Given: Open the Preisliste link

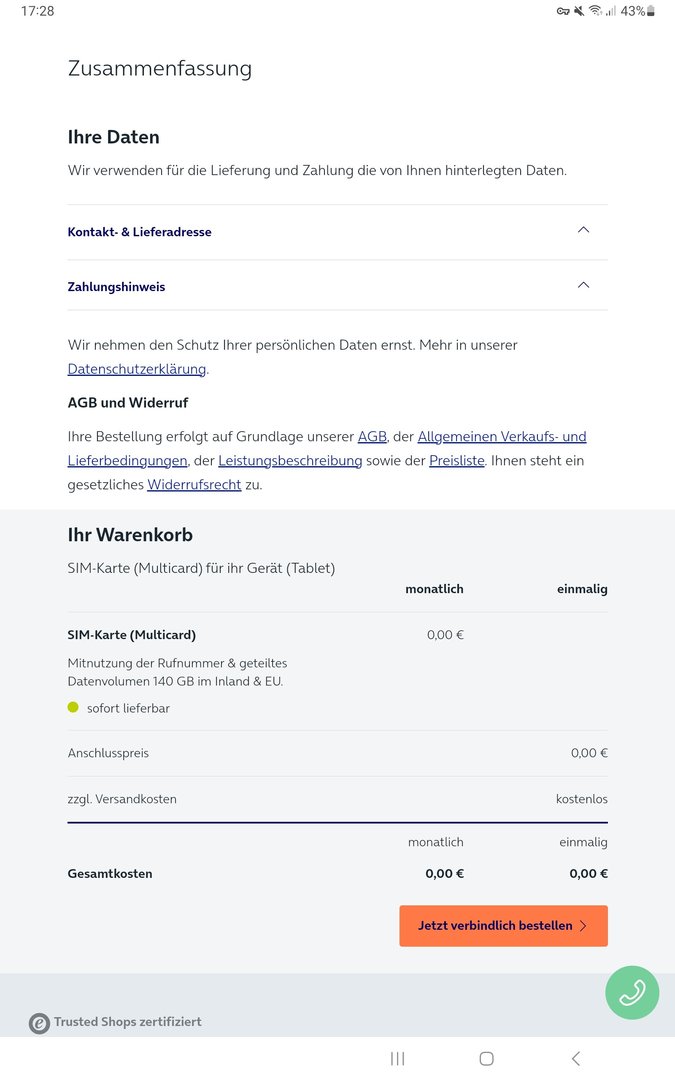Looking at the screenshot, I should (x=457, y=461).
